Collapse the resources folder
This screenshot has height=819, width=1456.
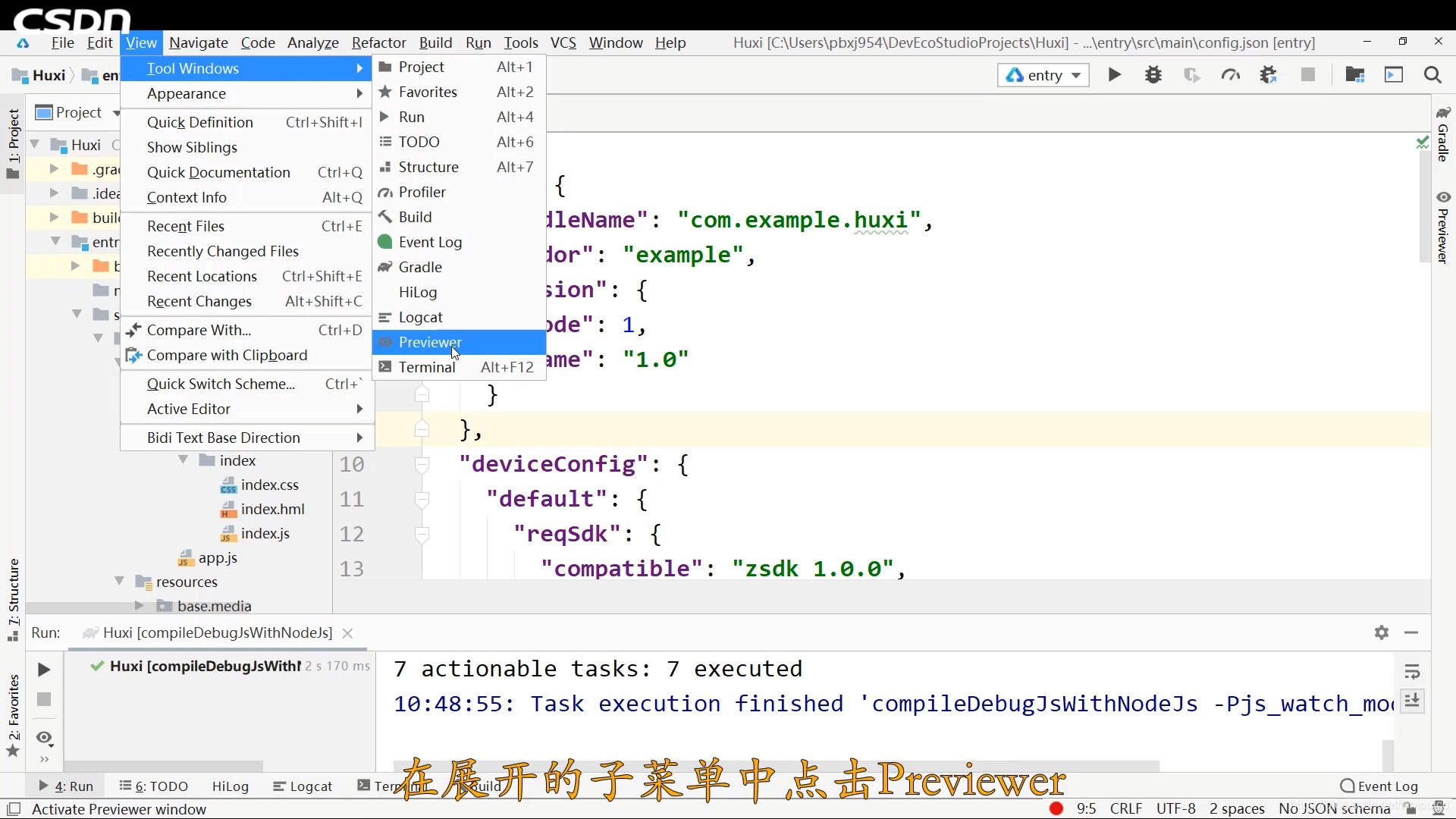(120, 582)
